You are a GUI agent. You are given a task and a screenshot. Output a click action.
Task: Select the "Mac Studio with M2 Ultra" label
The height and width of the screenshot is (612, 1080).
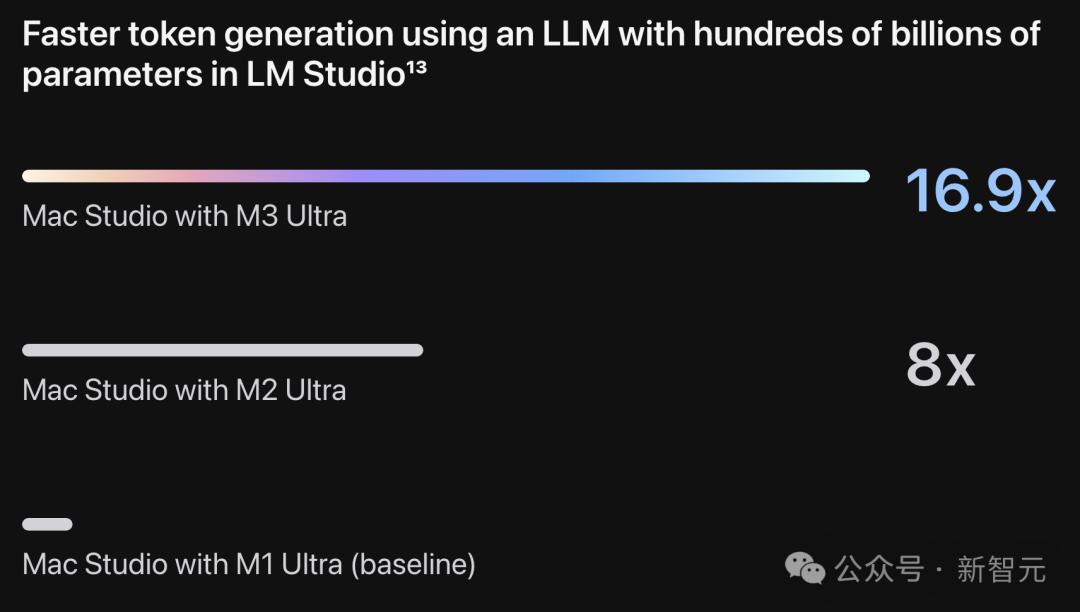click(x=184, y=390)
